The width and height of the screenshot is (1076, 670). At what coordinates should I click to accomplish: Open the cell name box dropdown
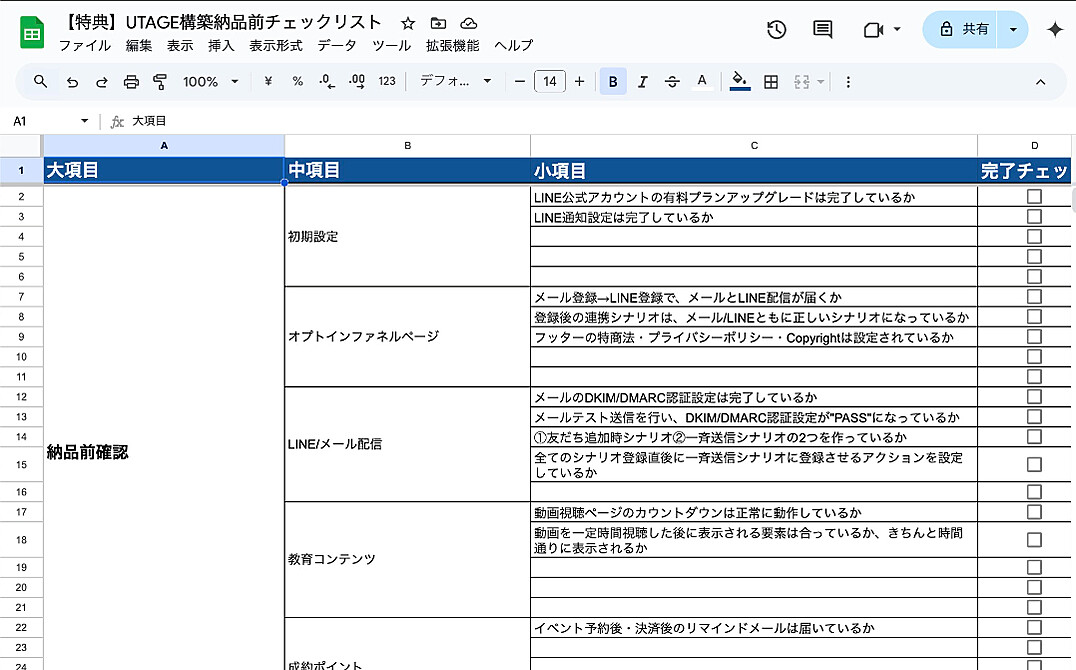84,121
